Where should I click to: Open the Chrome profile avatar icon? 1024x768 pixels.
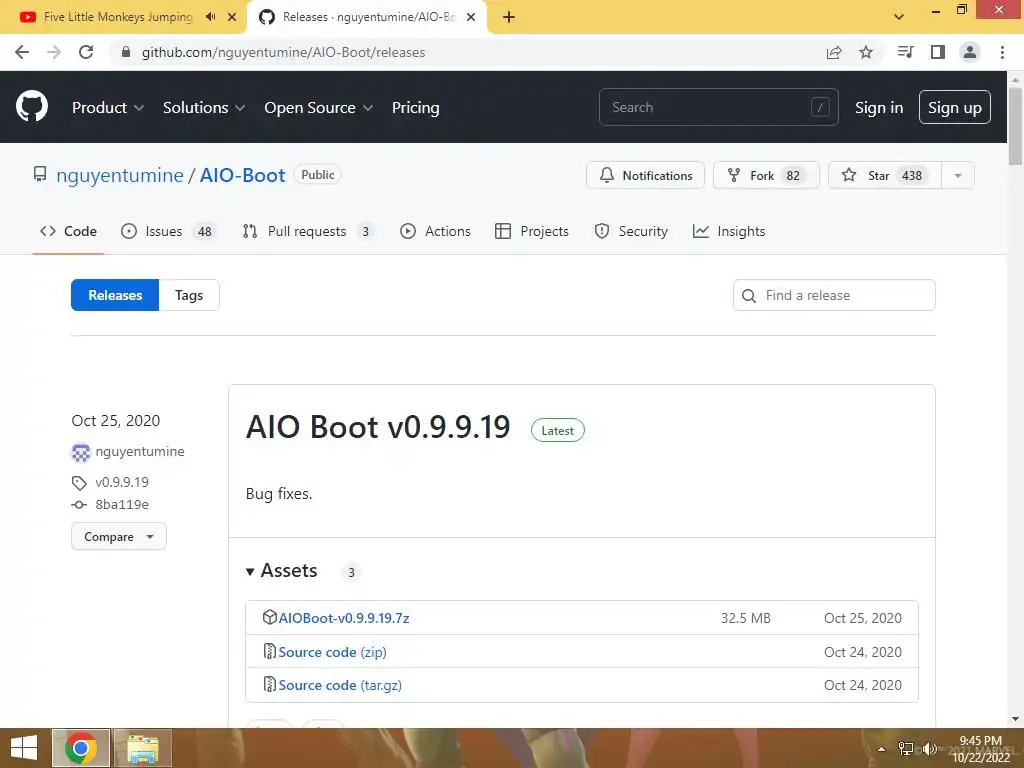[970, 52]
